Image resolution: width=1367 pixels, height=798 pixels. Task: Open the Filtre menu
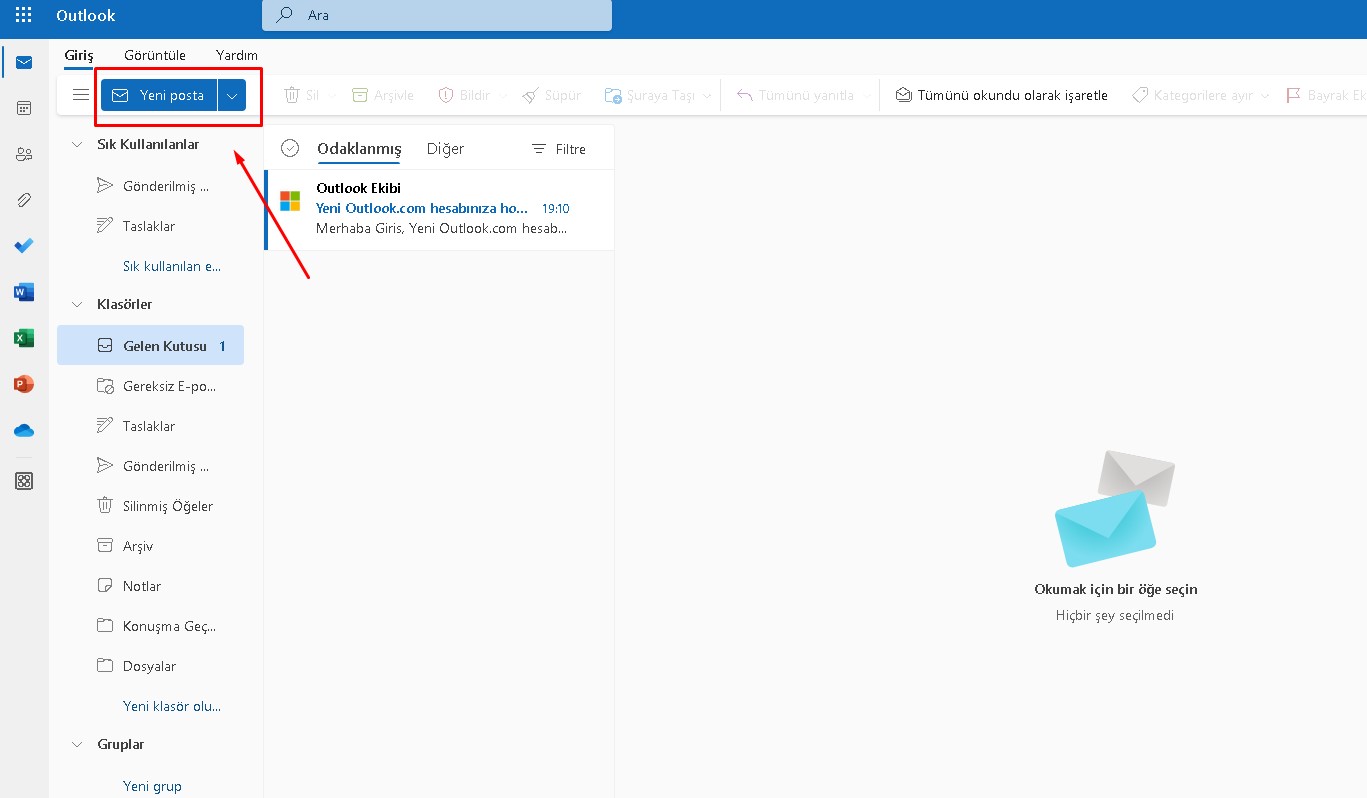click(559, 148)
